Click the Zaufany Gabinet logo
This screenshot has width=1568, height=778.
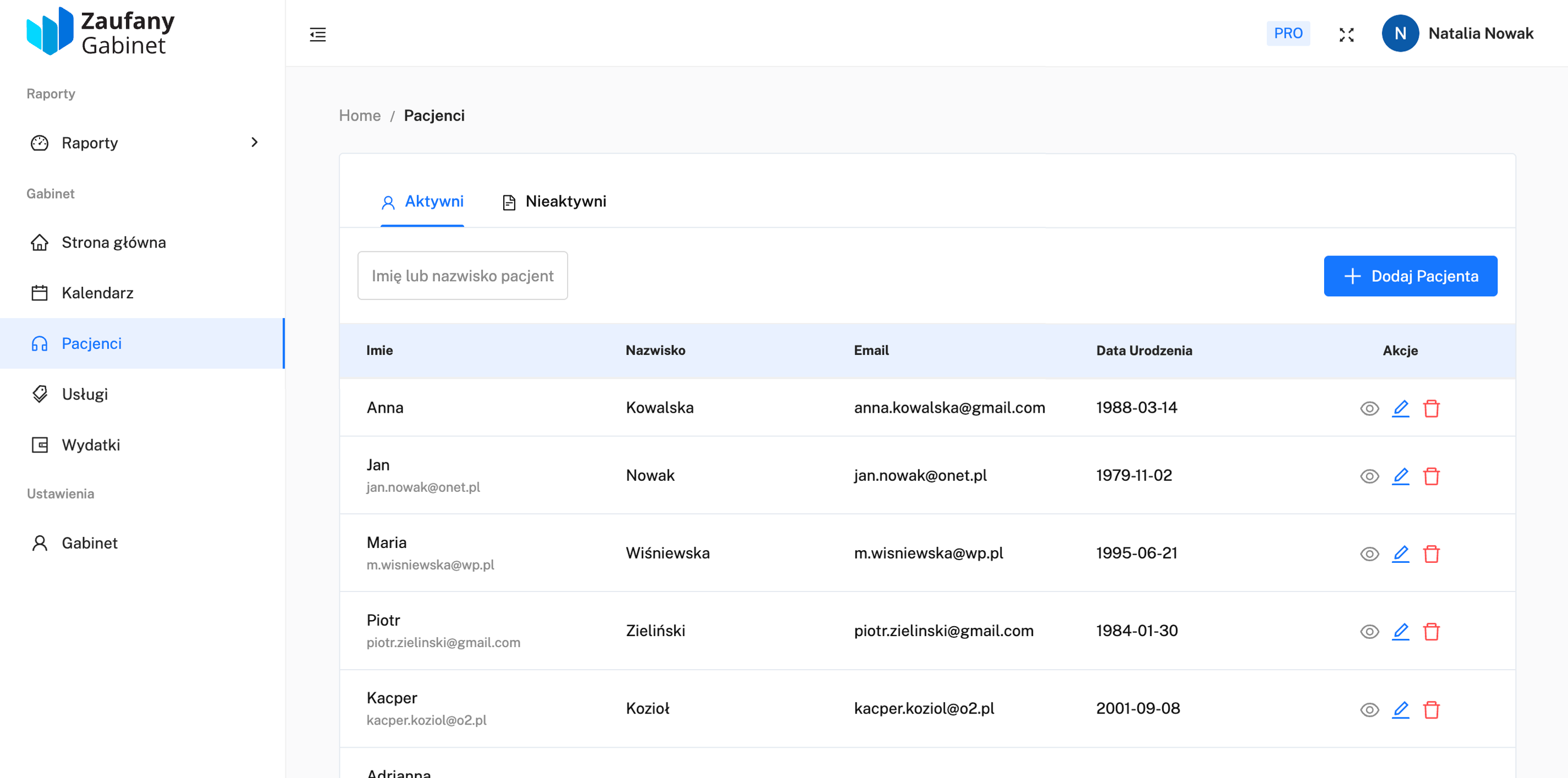click(101, 31)
